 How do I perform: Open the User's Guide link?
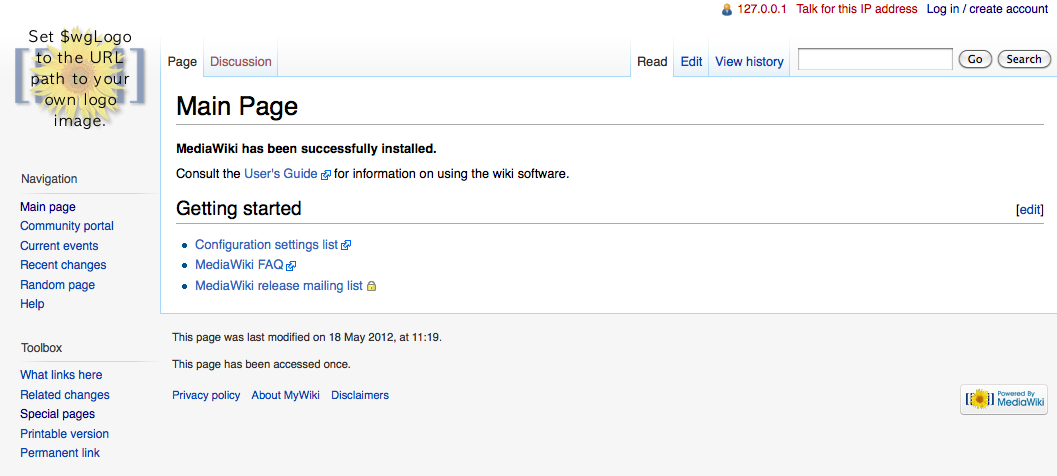280,174
